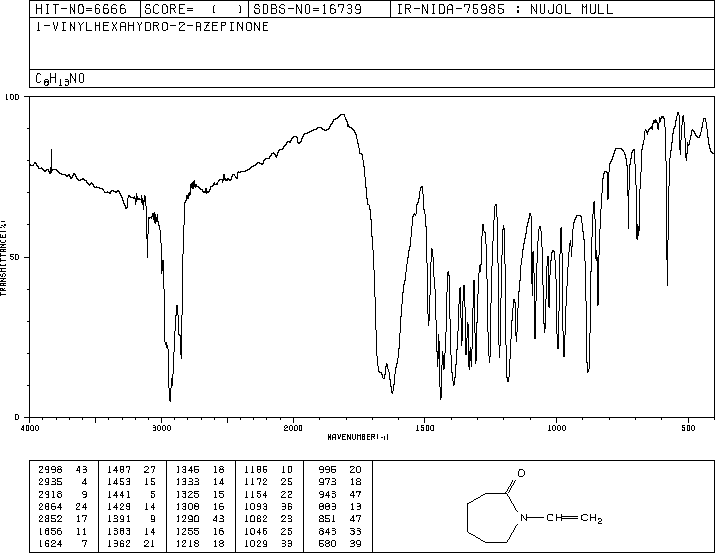Viewport: 715px width, 553px height.
Task: Click the 2000 x-axis tick label
Action: tap(293, 428)
